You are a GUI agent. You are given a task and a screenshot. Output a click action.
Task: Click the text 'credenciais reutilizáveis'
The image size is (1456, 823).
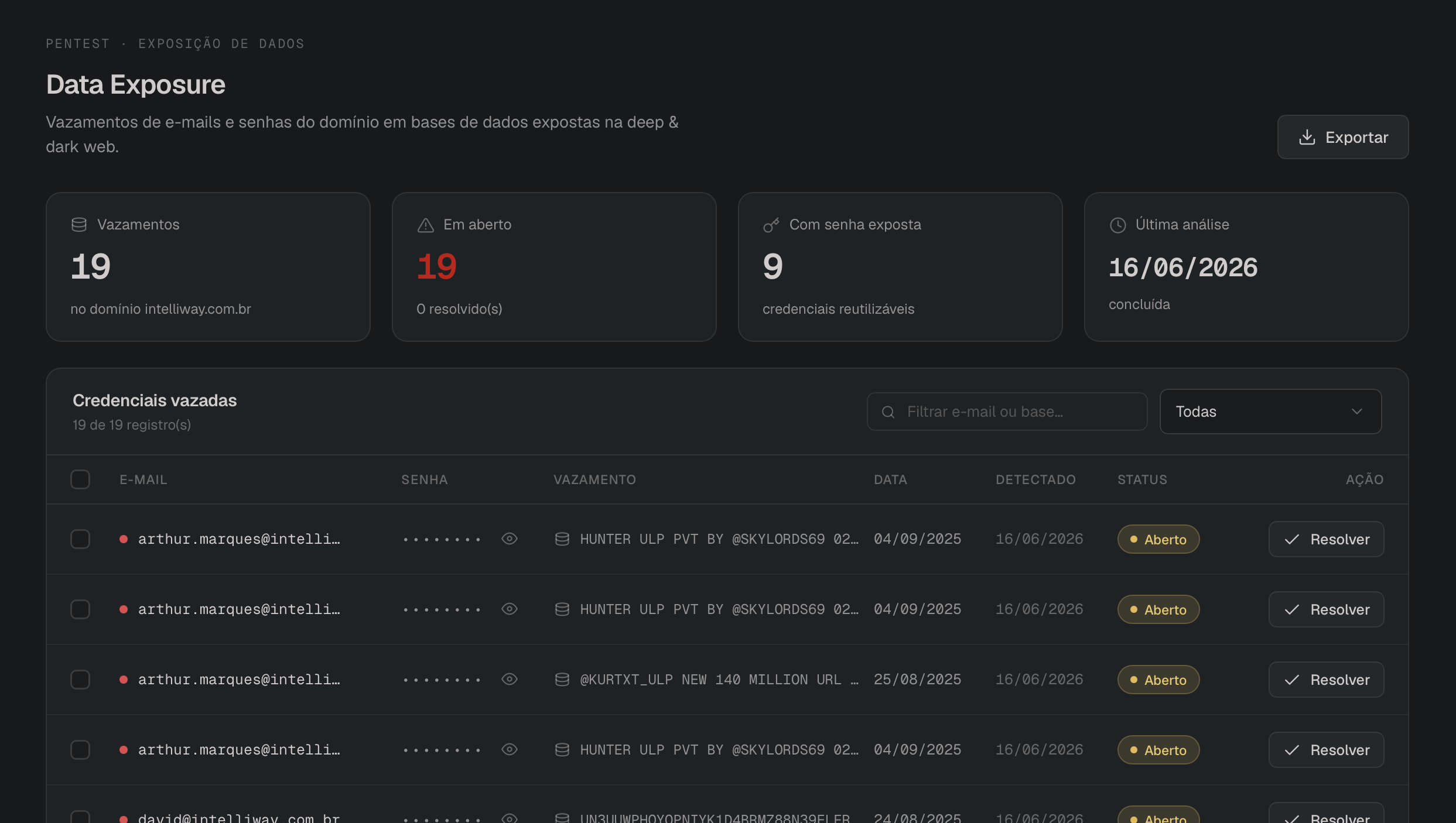coord(838,308)
